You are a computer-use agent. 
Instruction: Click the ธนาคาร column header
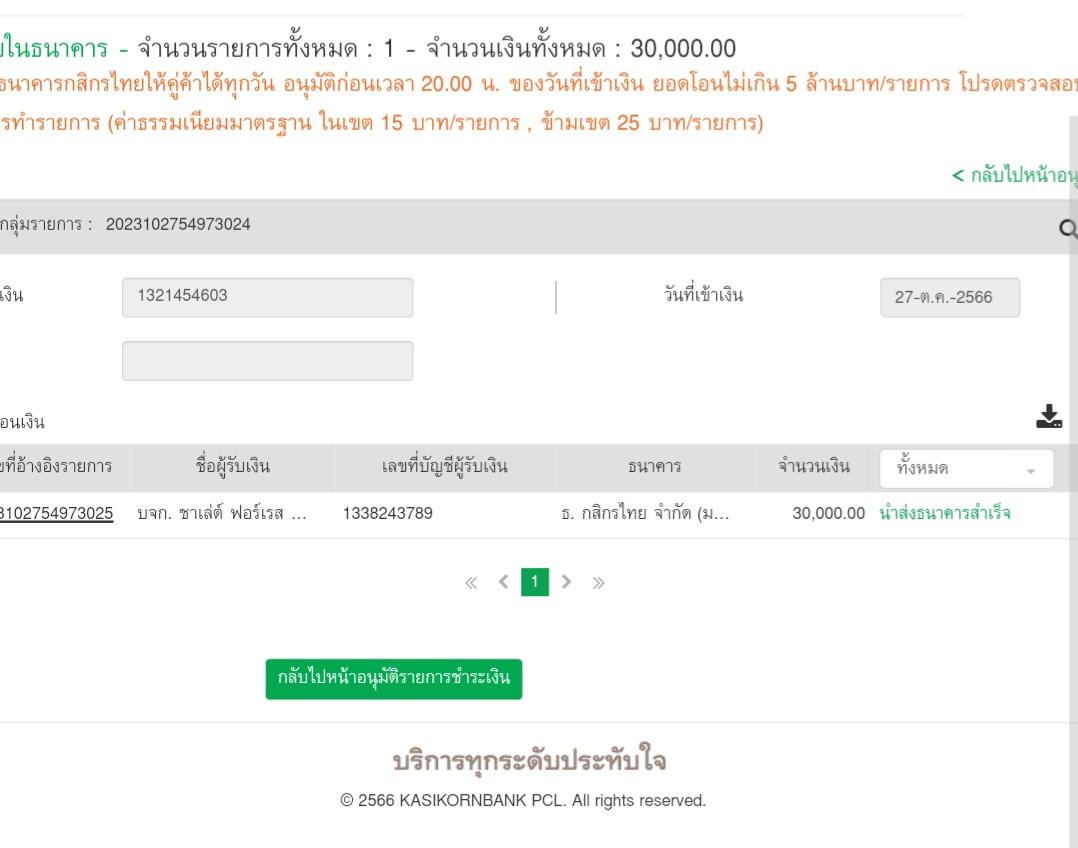point(654,467)
